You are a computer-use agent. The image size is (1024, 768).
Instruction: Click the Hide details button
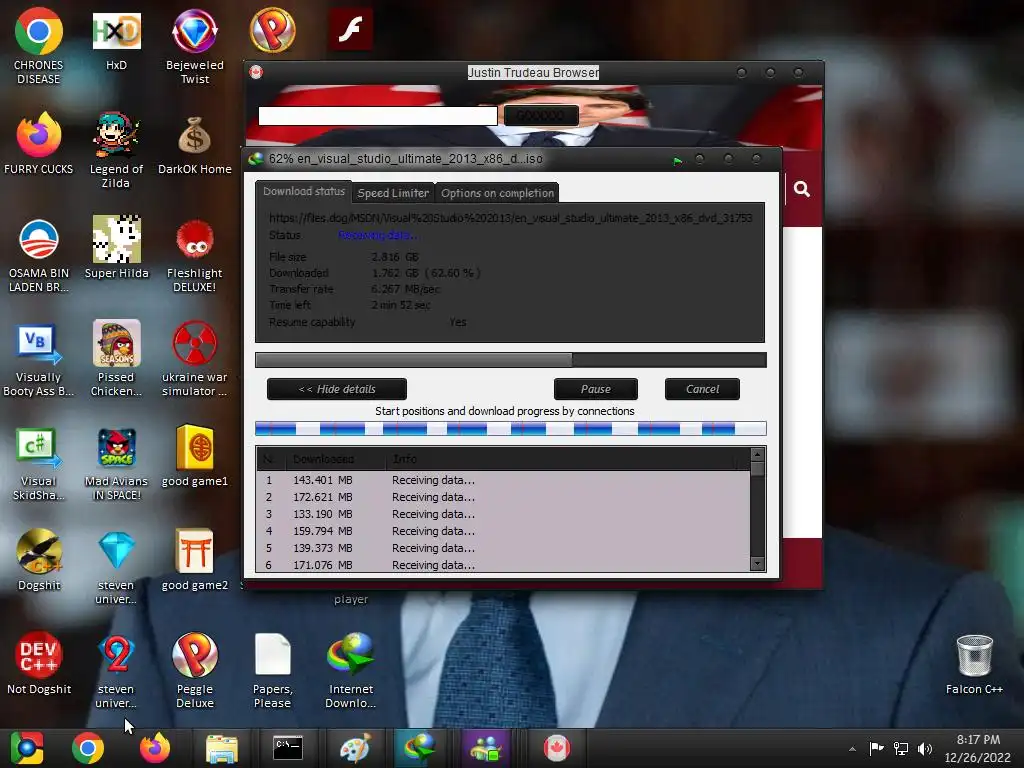pos(337,389)
